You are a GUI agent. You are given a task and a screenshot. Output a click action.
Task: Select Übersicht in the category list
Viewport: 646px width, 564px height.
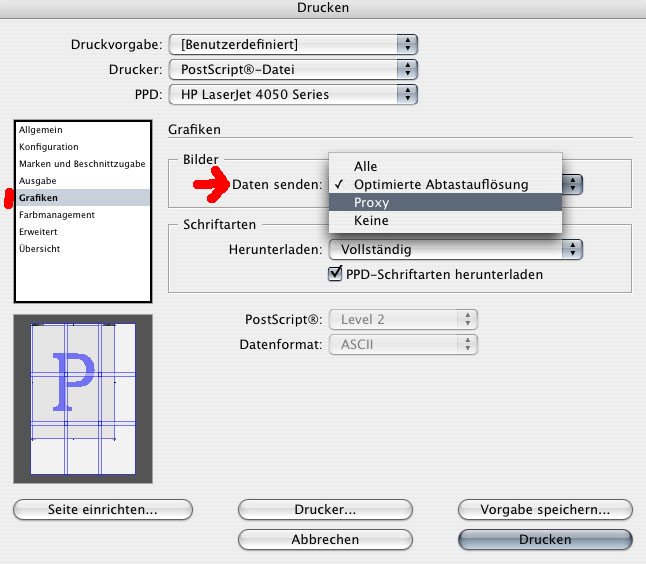[x=83, y=249]
